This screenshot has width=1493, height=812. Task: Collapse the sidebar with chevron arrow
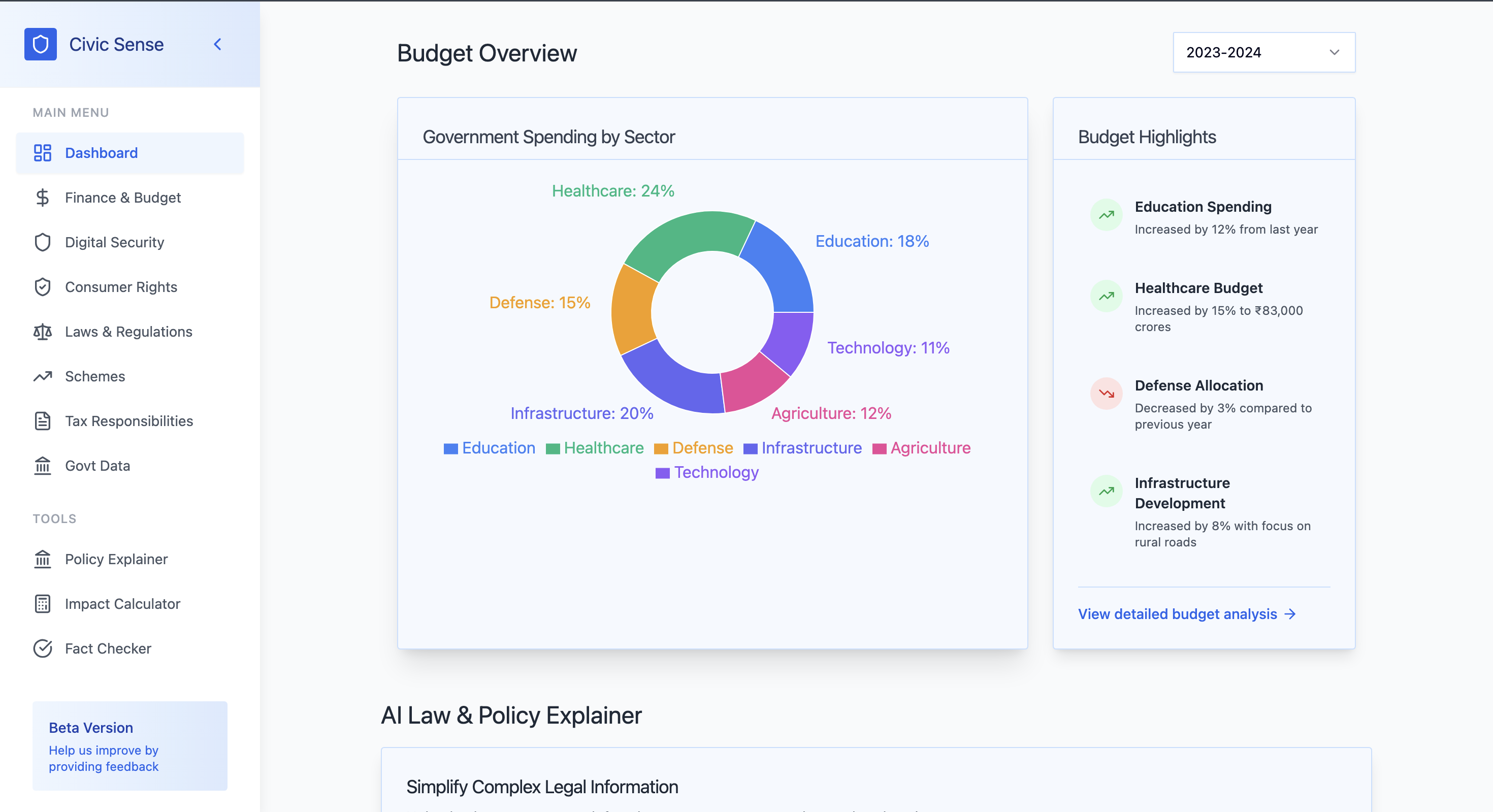tap(217, 44)
